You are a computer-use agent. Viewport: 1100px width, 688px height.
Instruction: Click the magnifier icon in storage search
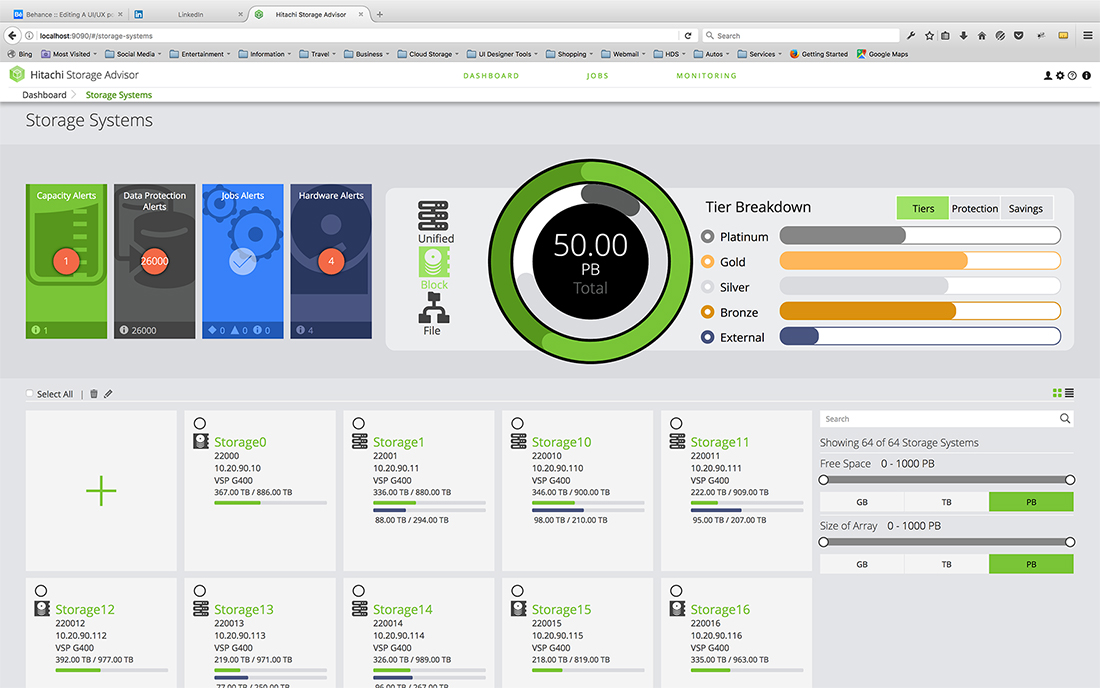1065,419
